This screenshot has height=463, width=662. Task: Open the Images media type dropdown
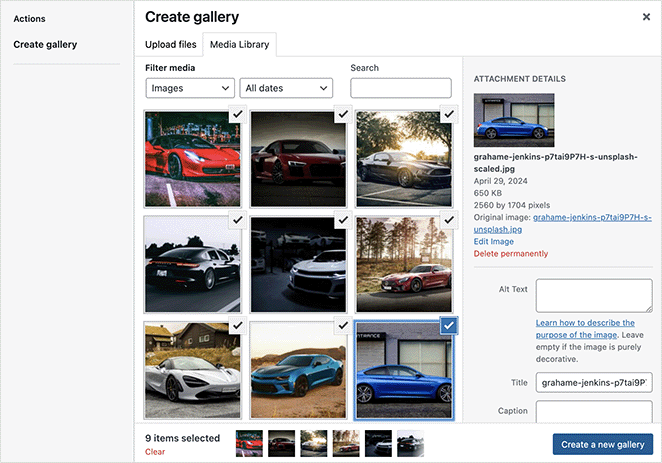tap(190, 88)
